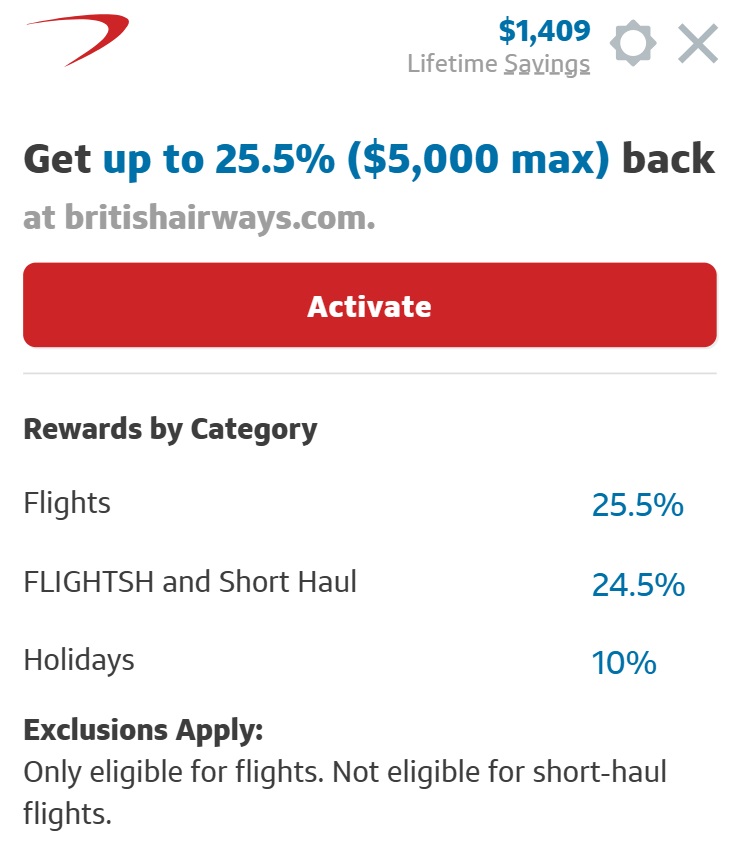Viewport: 741px width, 845px height.
Task: Dismiss the popup using the X icon
Action: 698,43
